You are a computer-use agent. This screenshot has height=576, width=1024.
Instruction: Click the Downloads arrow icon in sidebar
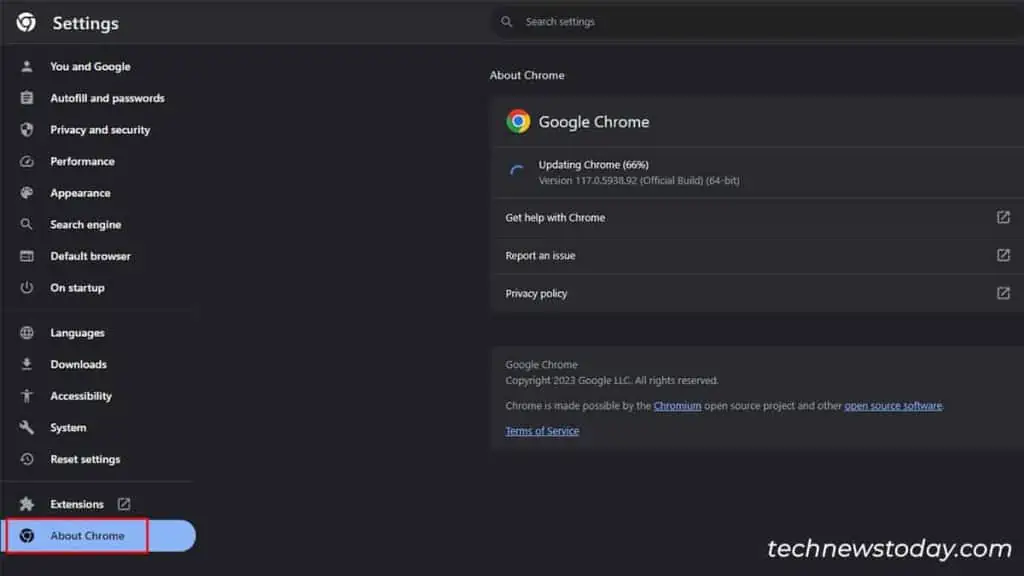click(25, 364)
